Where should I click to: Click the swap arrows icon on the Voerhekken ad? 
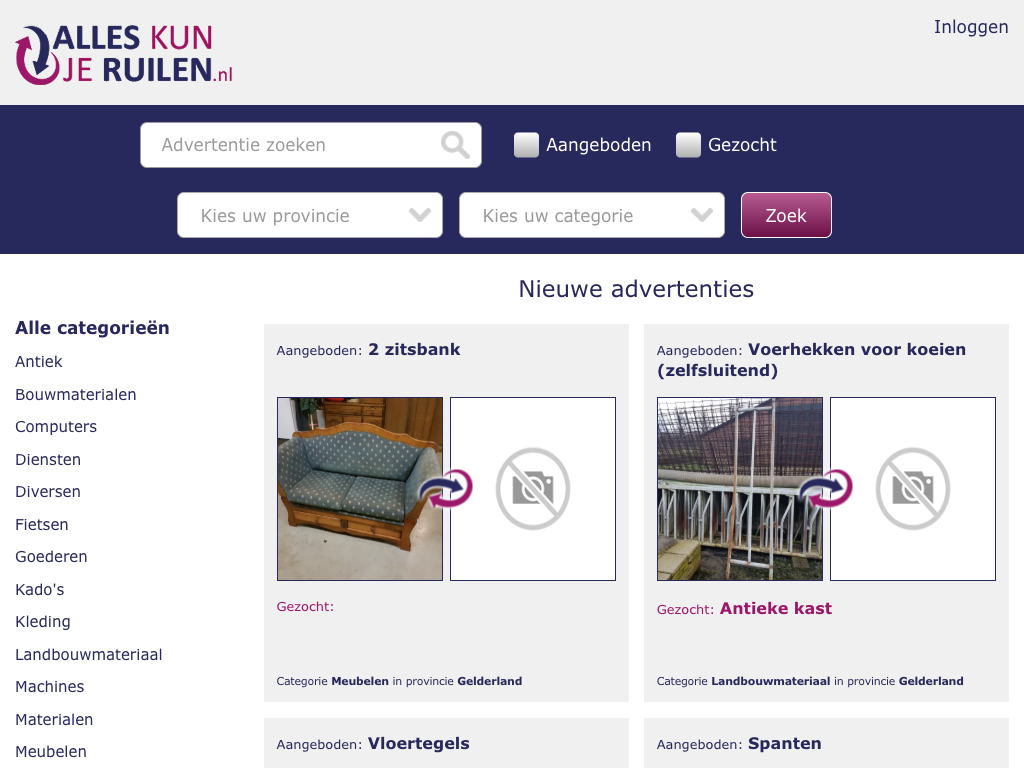point(825,489)
